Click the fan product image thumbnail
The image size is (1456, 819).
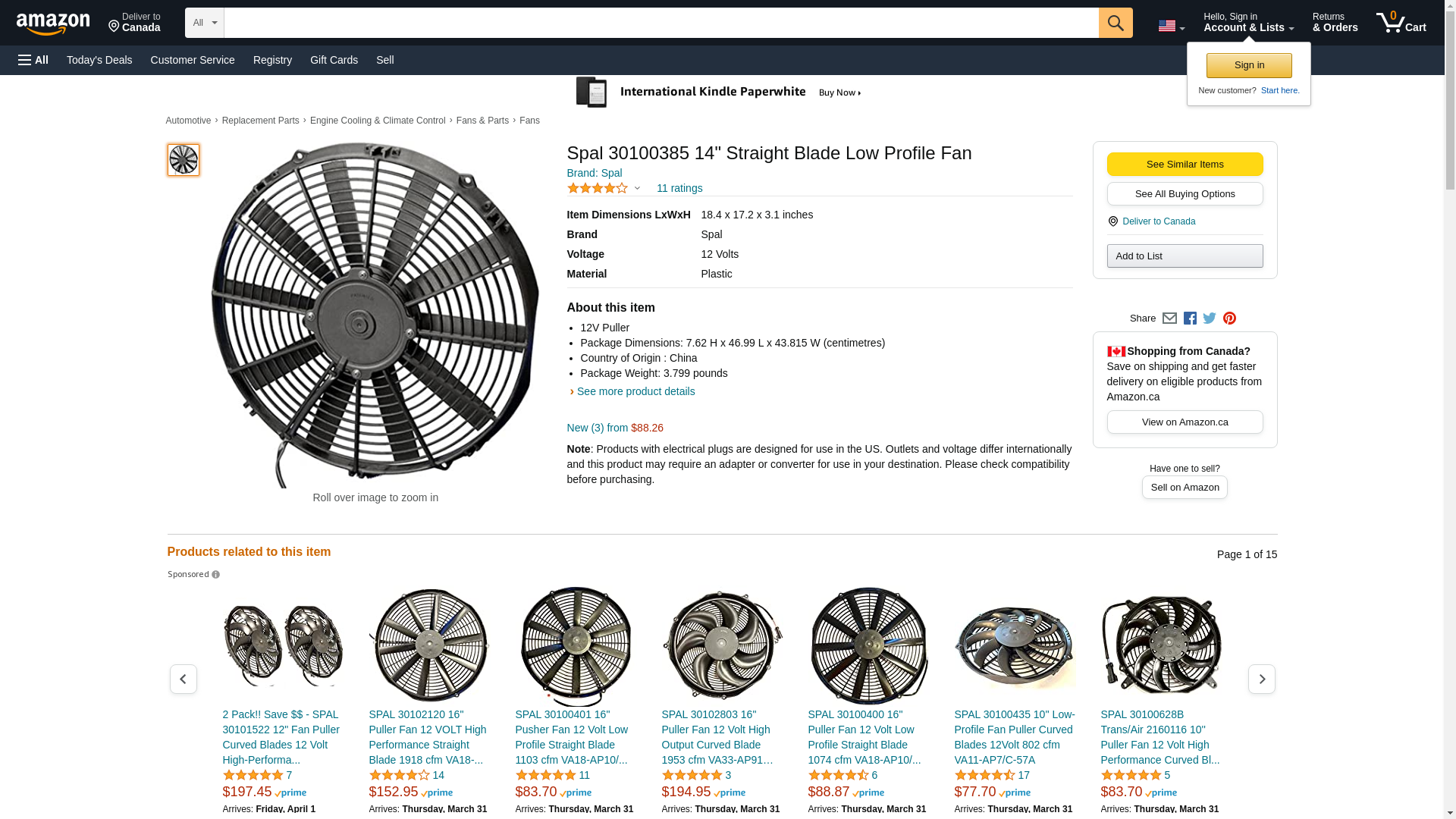click(x=184, y=160)
